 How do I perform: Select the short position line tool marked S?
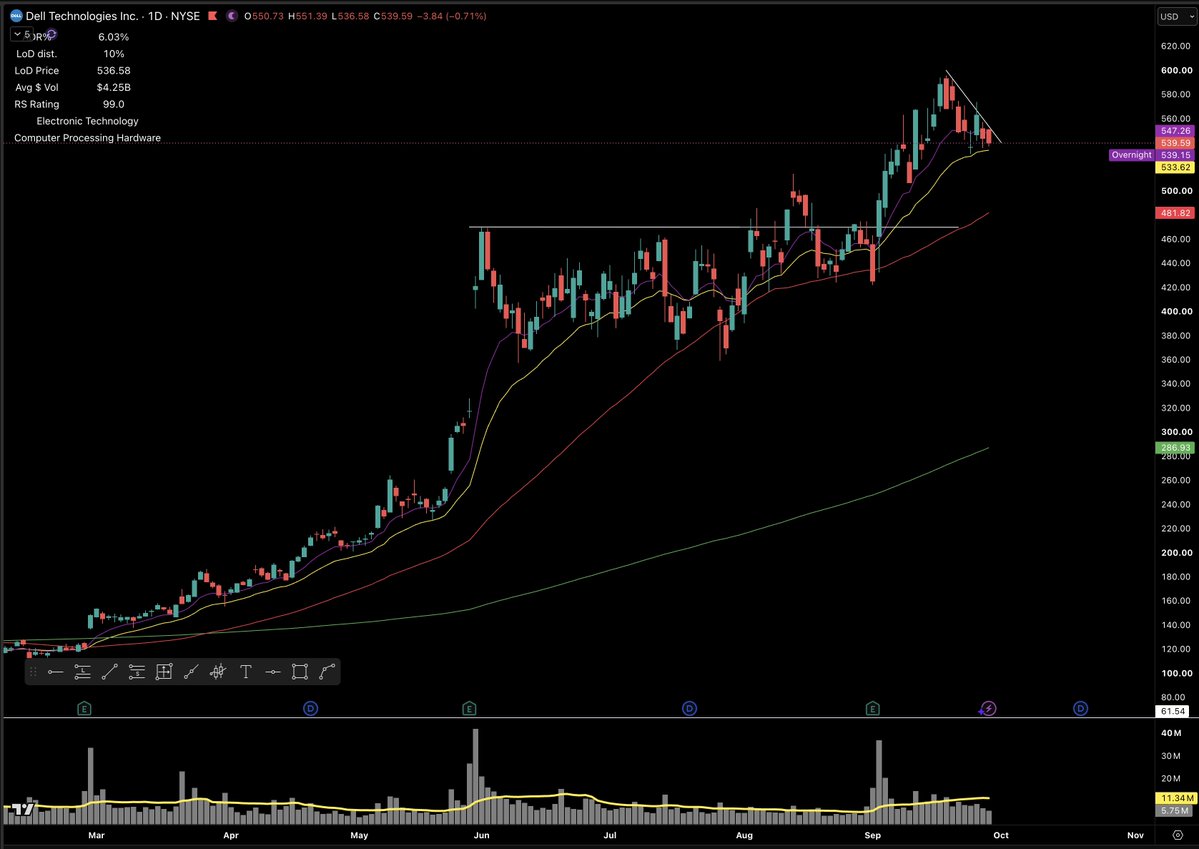tap(137, 672)
